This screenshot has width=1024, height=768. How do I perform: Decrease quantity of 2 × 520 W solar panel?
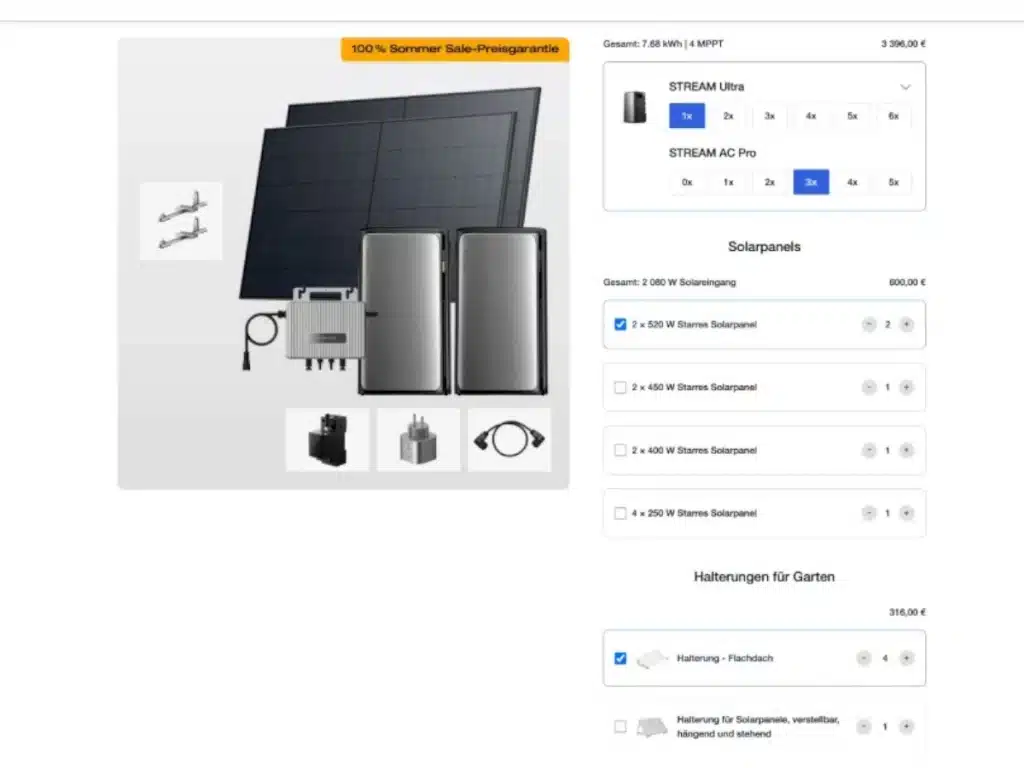coord(867,324)
